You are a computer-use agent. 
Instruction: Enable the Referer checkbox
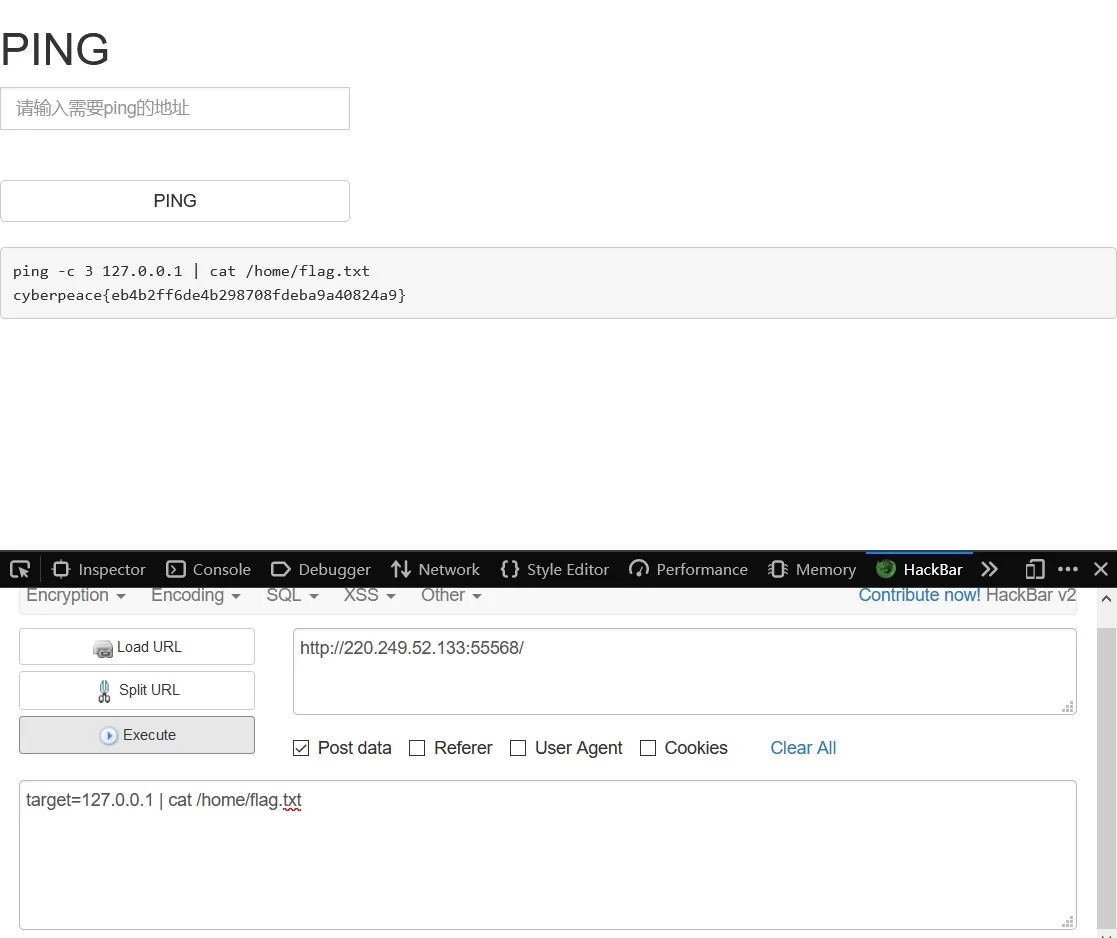(417, 749)
